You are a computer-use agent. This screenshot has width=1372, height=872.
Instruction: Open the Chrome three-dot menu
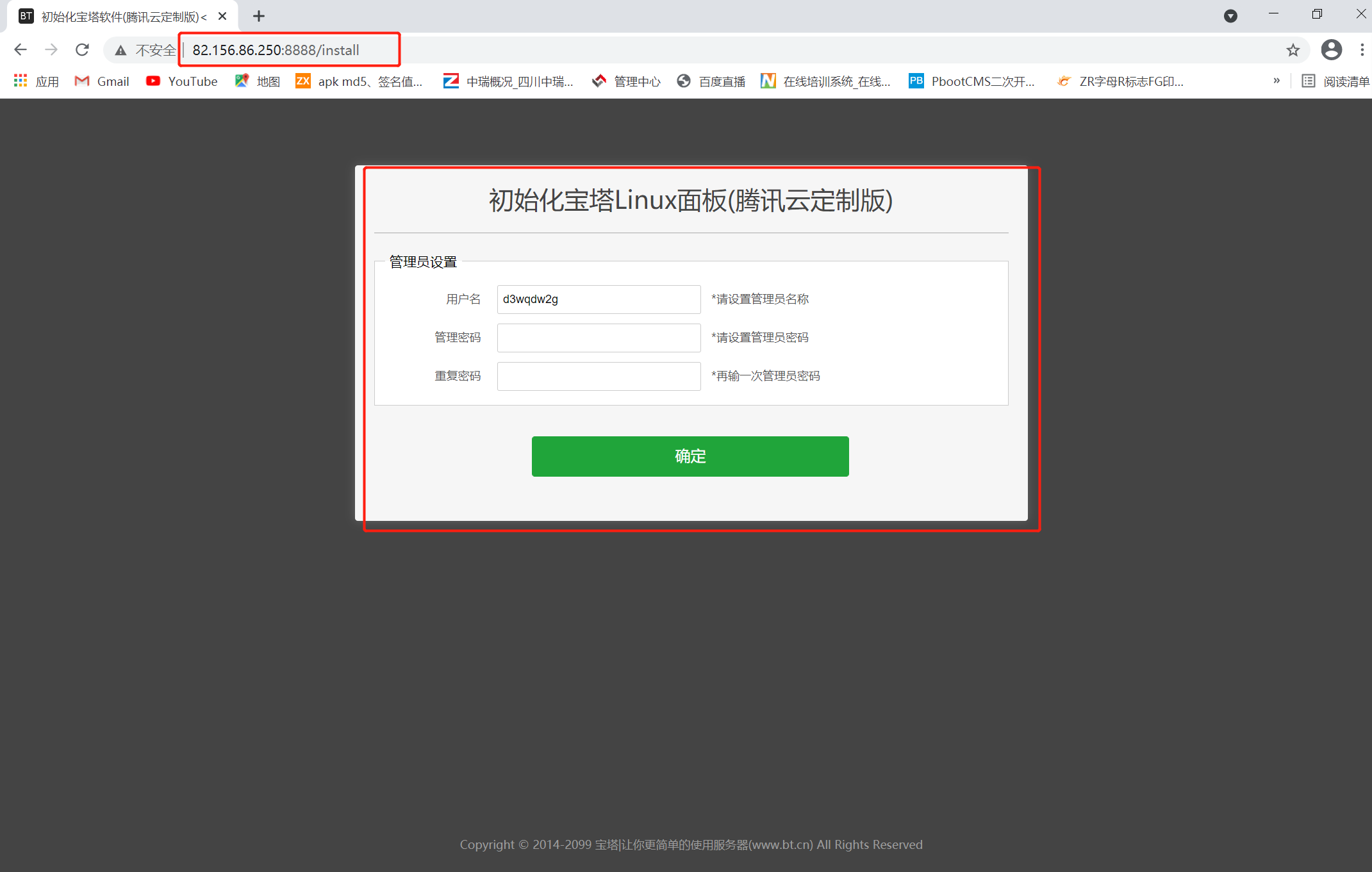coord(1362,50)
